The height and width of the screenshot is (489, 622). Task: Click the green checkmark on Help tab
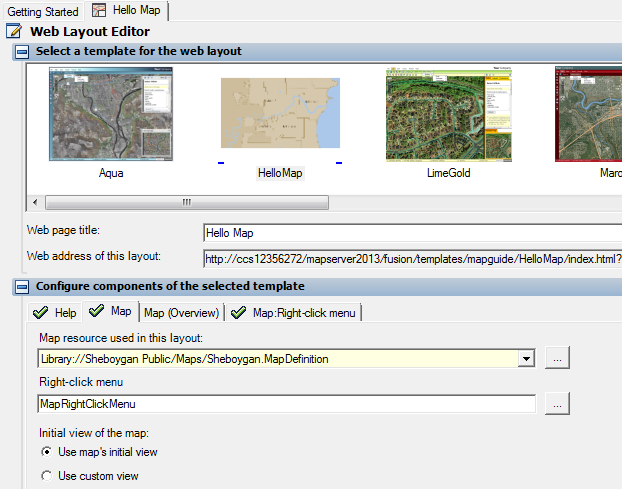coord(40,313)
